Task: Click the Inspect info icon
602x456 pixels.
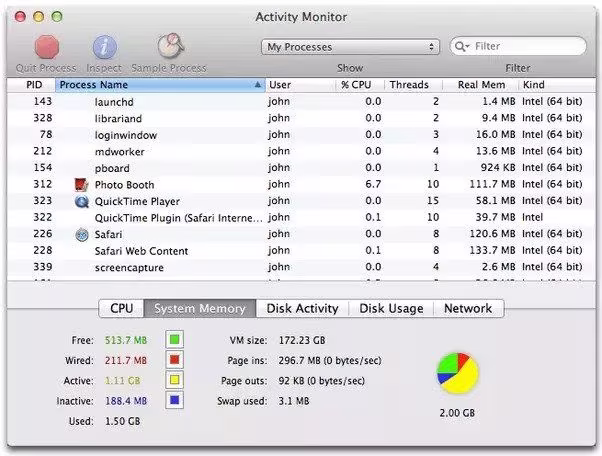Action: (x=104, y=47)
